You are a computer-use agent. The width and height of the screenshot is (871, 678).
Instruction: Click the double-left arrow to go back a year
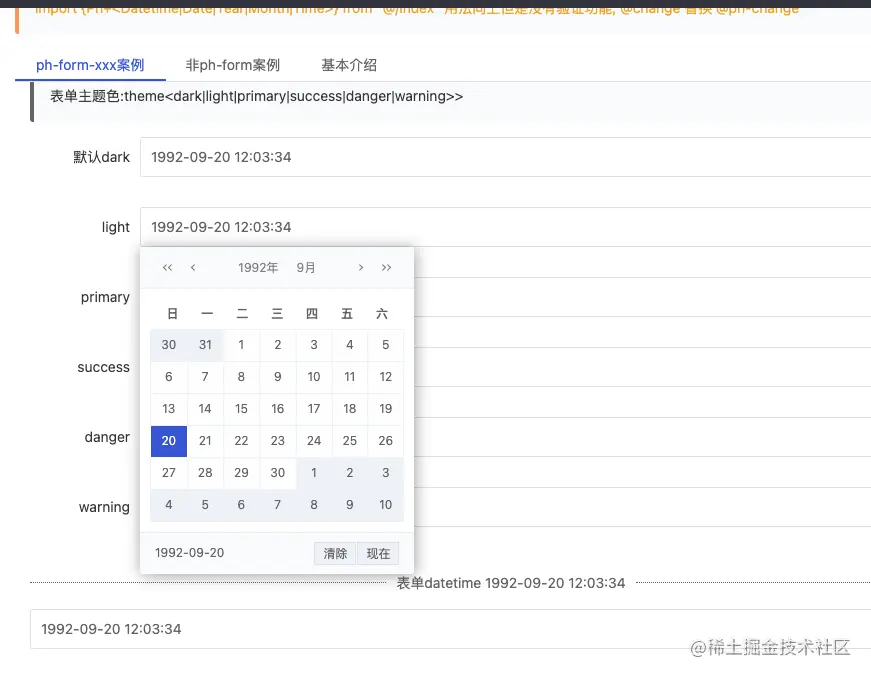click(x=167, y=267)
